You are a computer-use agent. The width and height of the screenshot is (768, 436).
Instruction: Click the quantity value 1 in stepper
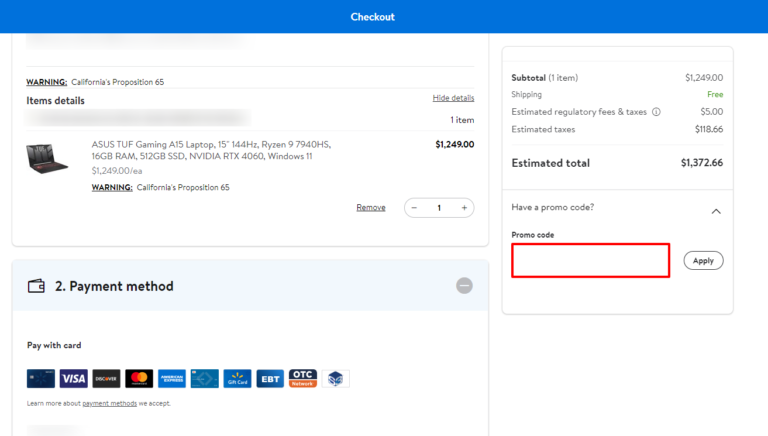tap(439, 208)
